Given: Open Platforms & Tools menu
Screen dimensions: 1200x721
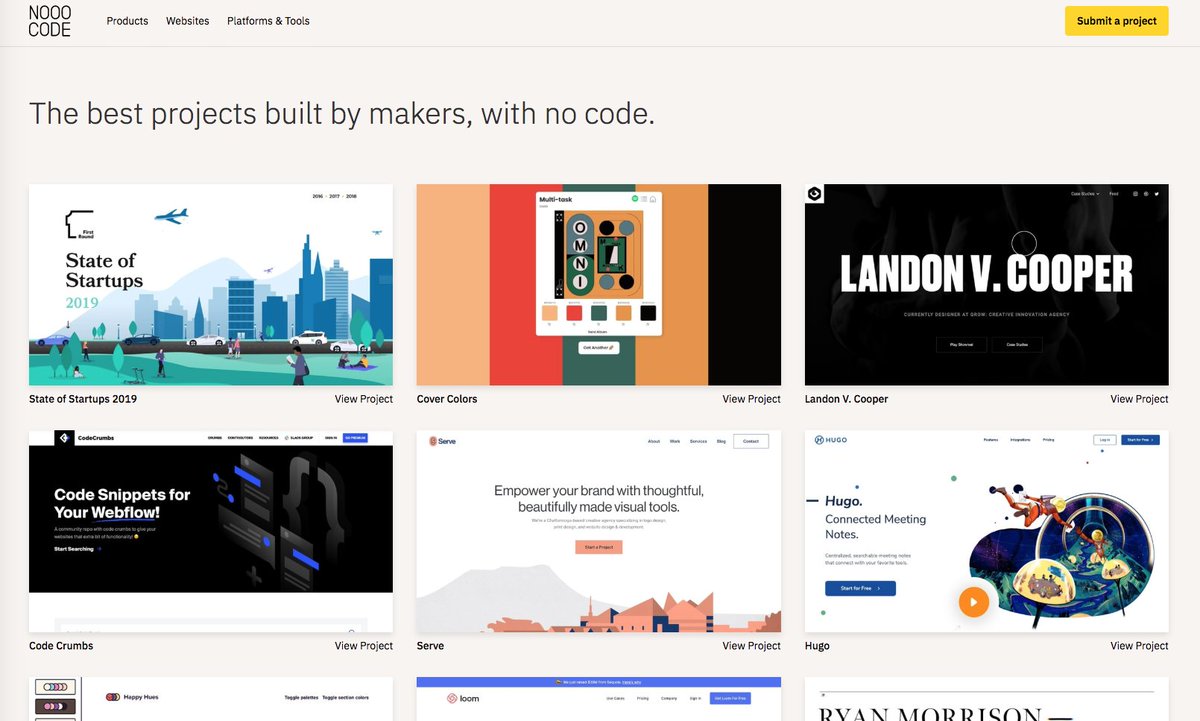Looking at the screenshot, I should [268, 21].
